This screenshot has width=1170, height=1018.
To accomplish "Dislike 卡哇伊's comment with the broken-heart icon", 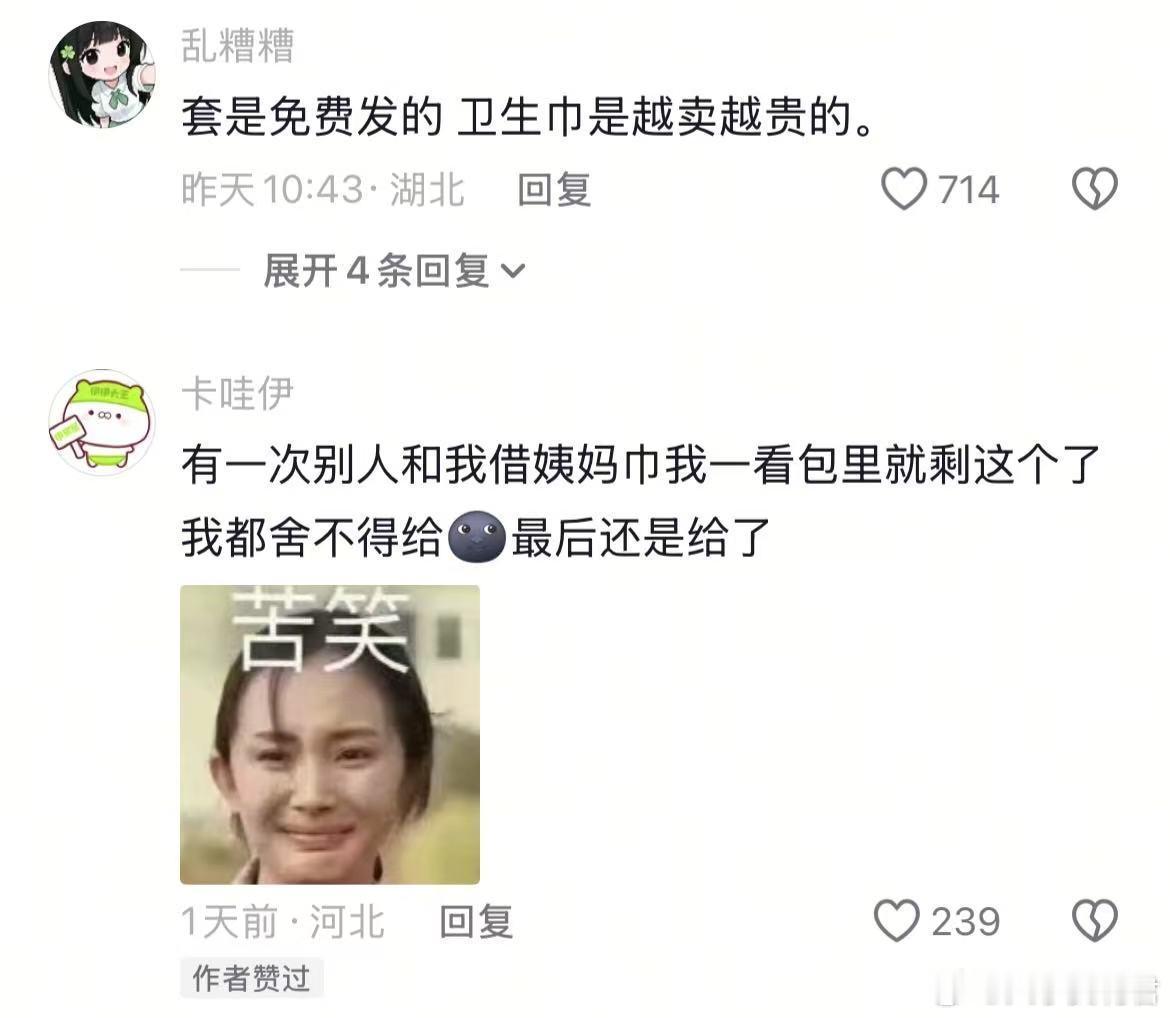I will click(x=1095, y=920).
